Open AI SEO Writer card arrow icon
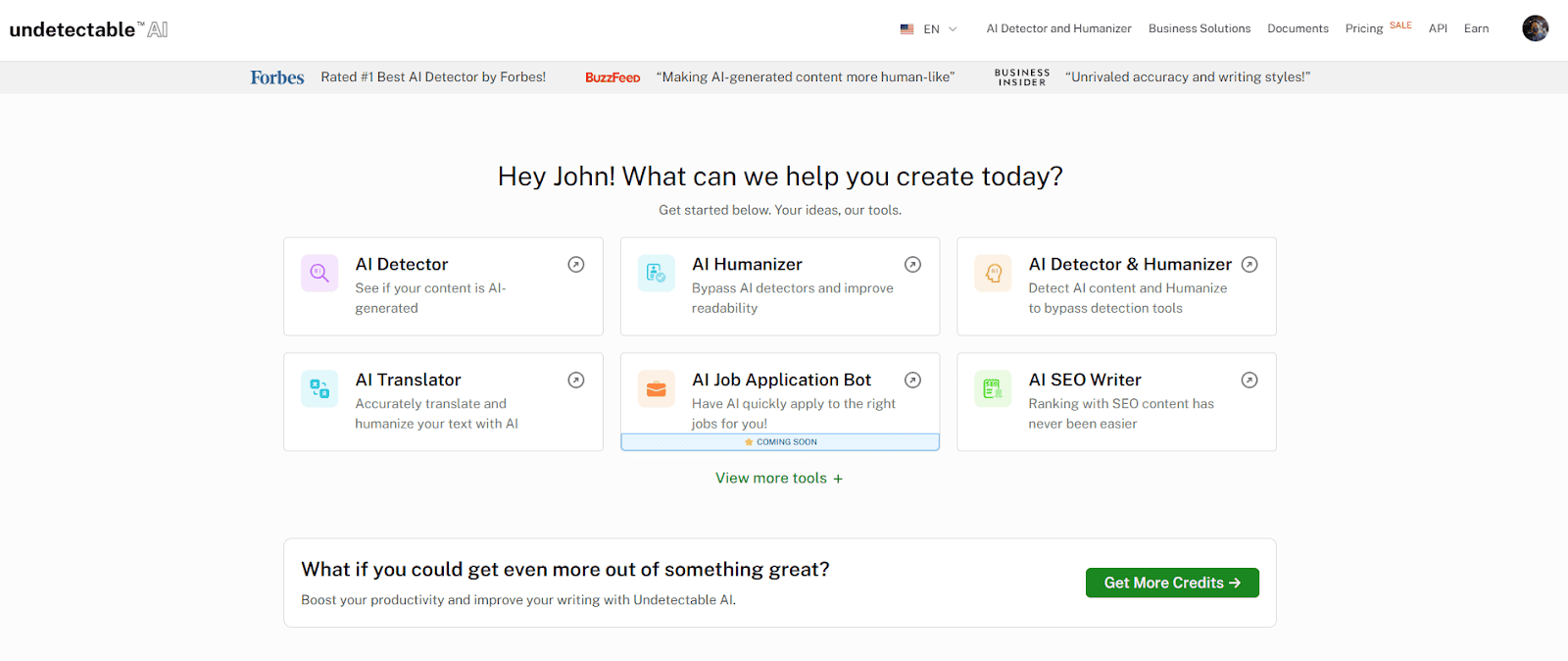The image size is (1568, 661). tap(1249, 381)
